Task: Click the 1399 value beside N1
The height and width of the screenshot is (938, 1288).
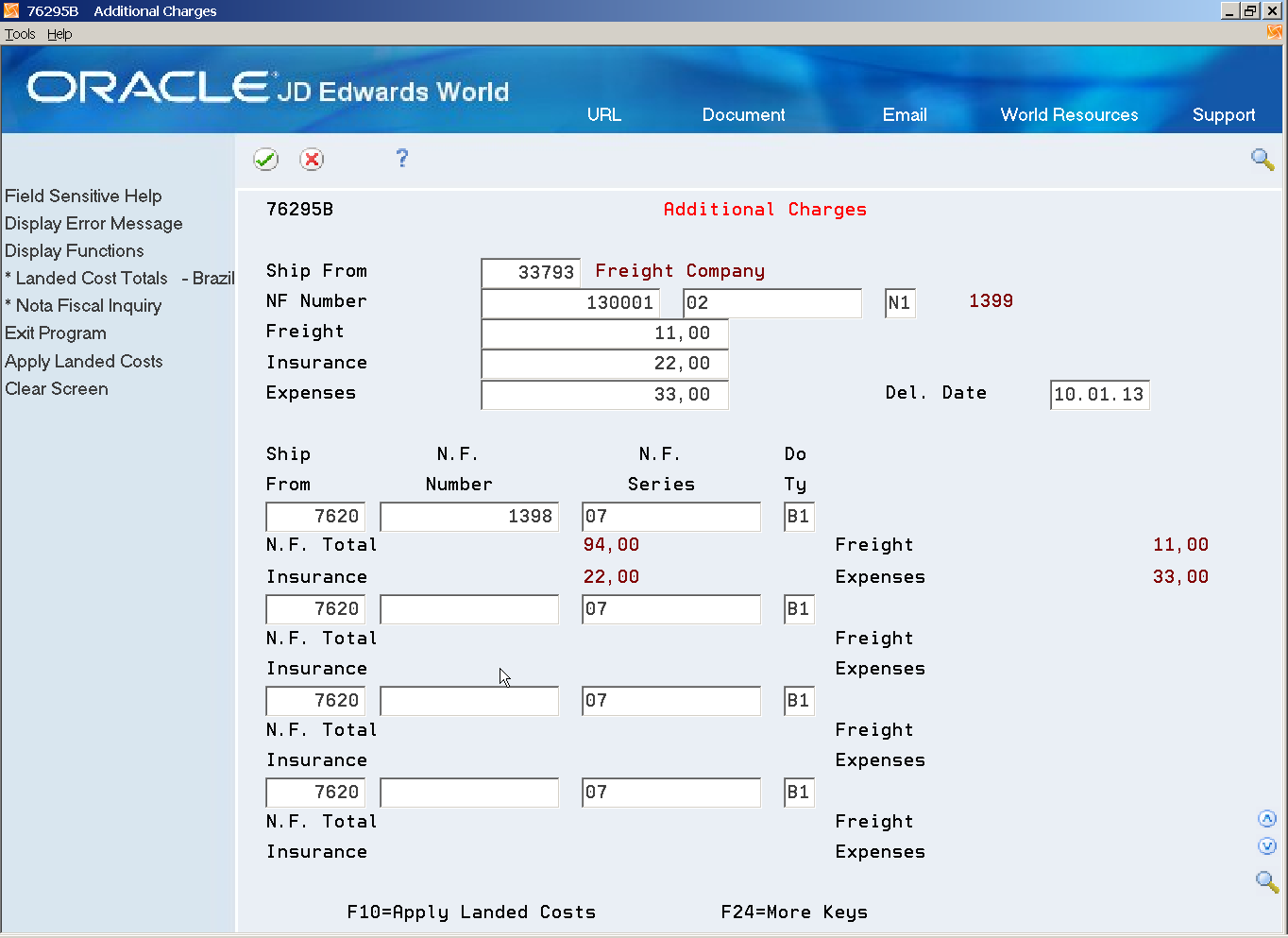Action: tap(991, 300)
